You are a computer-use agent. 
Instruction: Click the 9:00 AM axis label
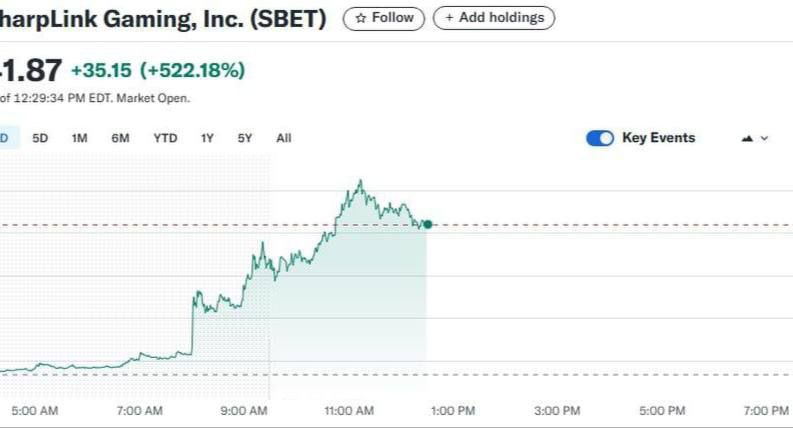coord(244,411)
